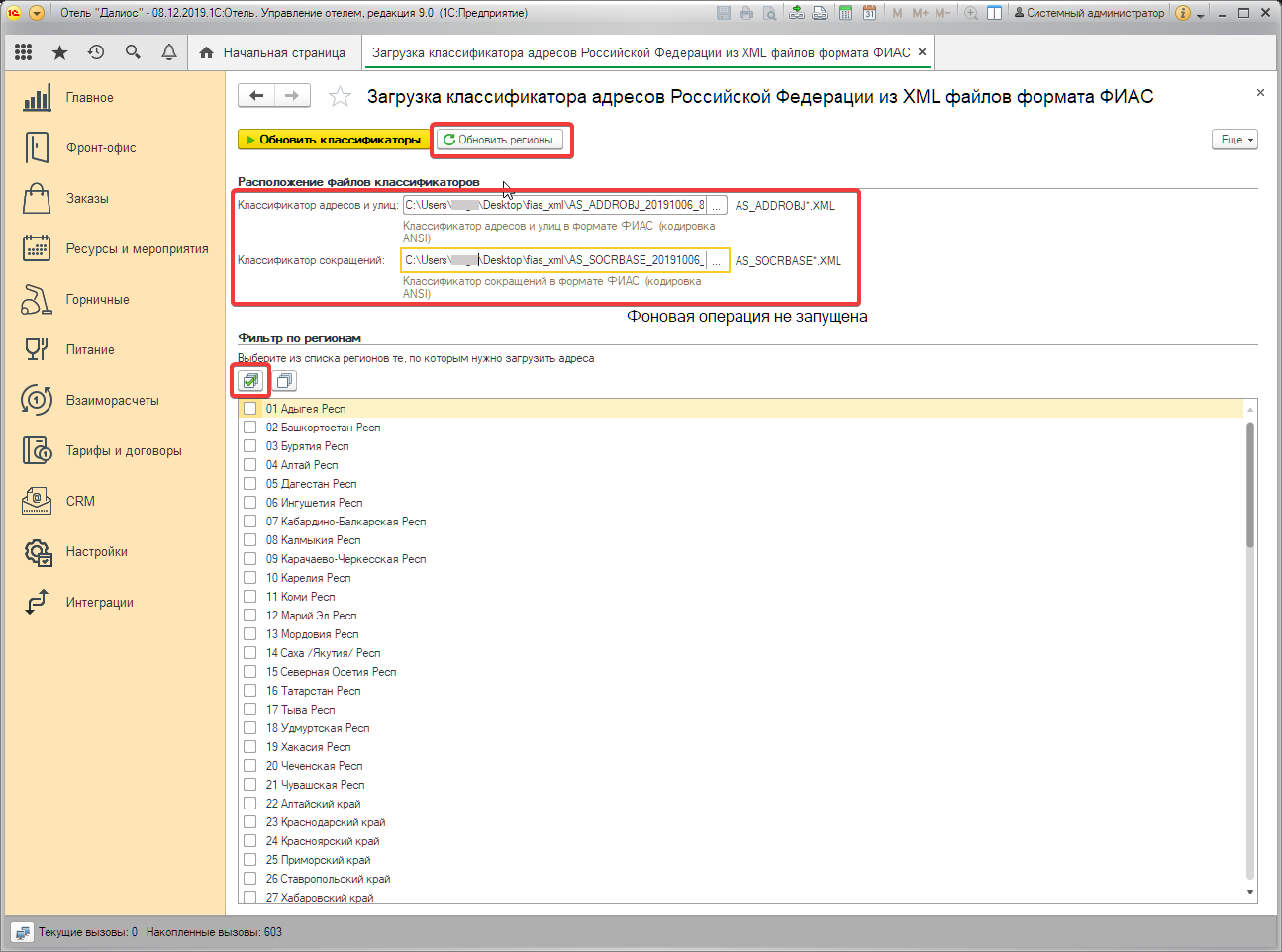Viewport: 1282px width, 952px height.
Task: Tick the checkbox for 08 Калмыкия Респ
Action: tap(250, 540)
